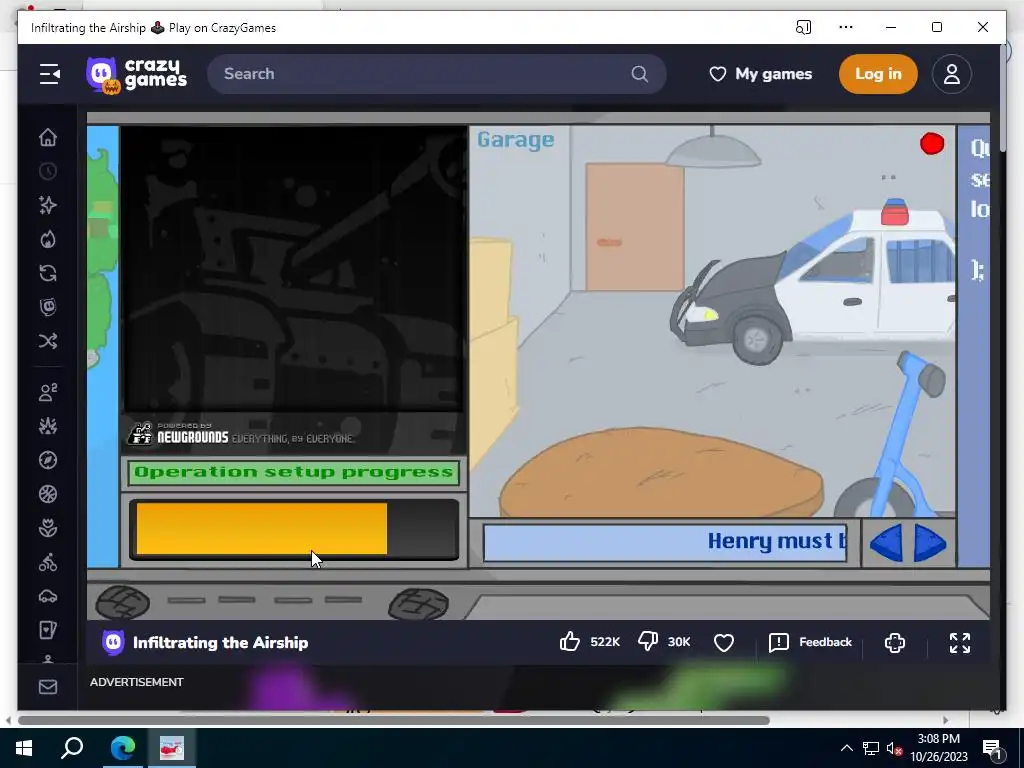Open the CrazyGames logo home link
Viewport: 1024px width, 768px height.
coord(136,74)
